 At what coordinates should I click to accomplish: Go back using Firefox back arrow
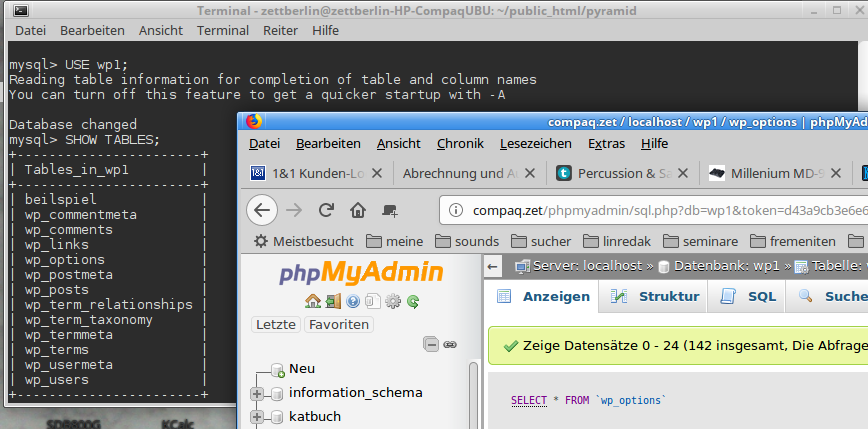coord(262,210)
